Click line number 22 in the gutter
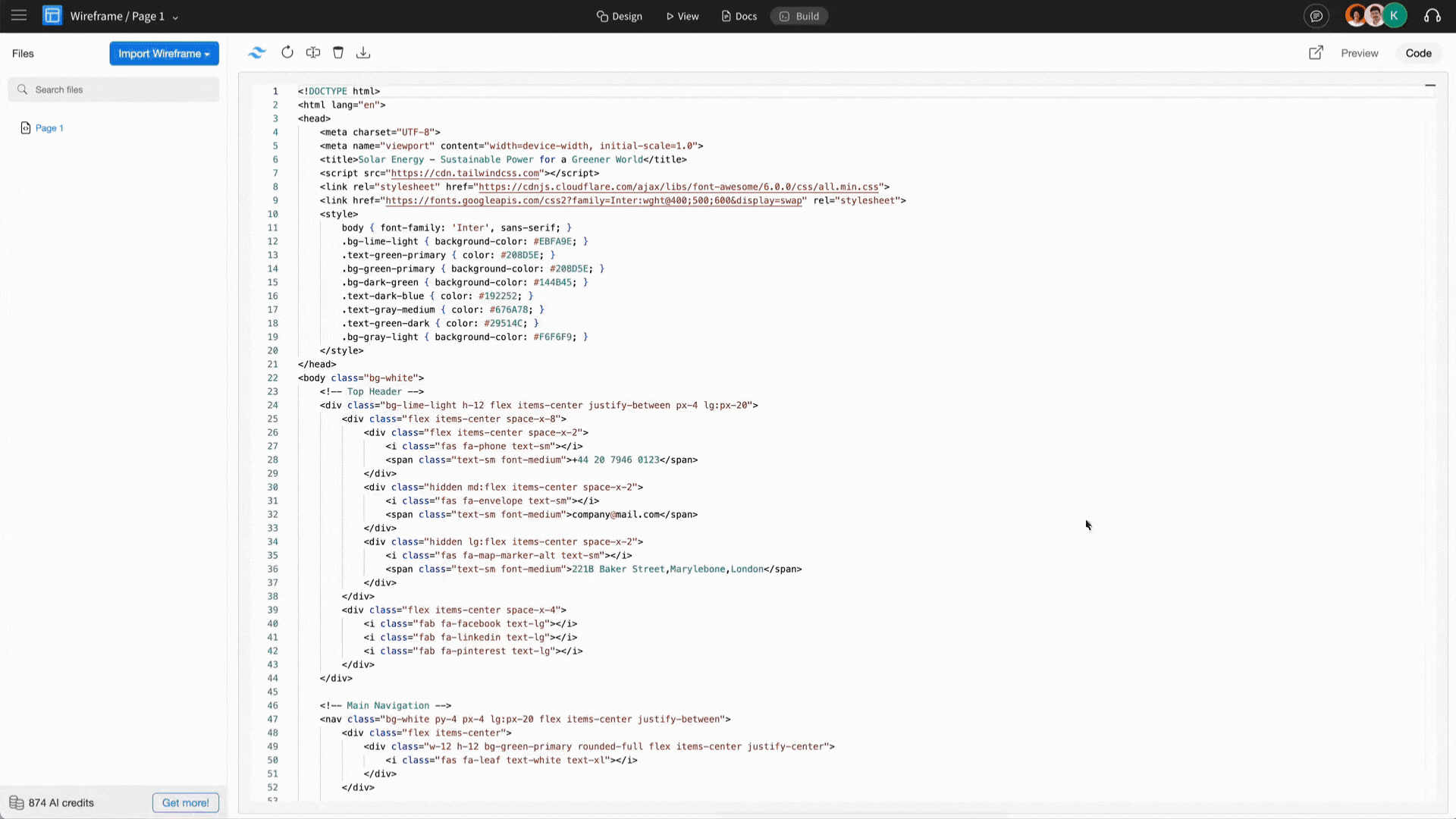This screenshot has height=819, width=1456. [x=272, y=378]
